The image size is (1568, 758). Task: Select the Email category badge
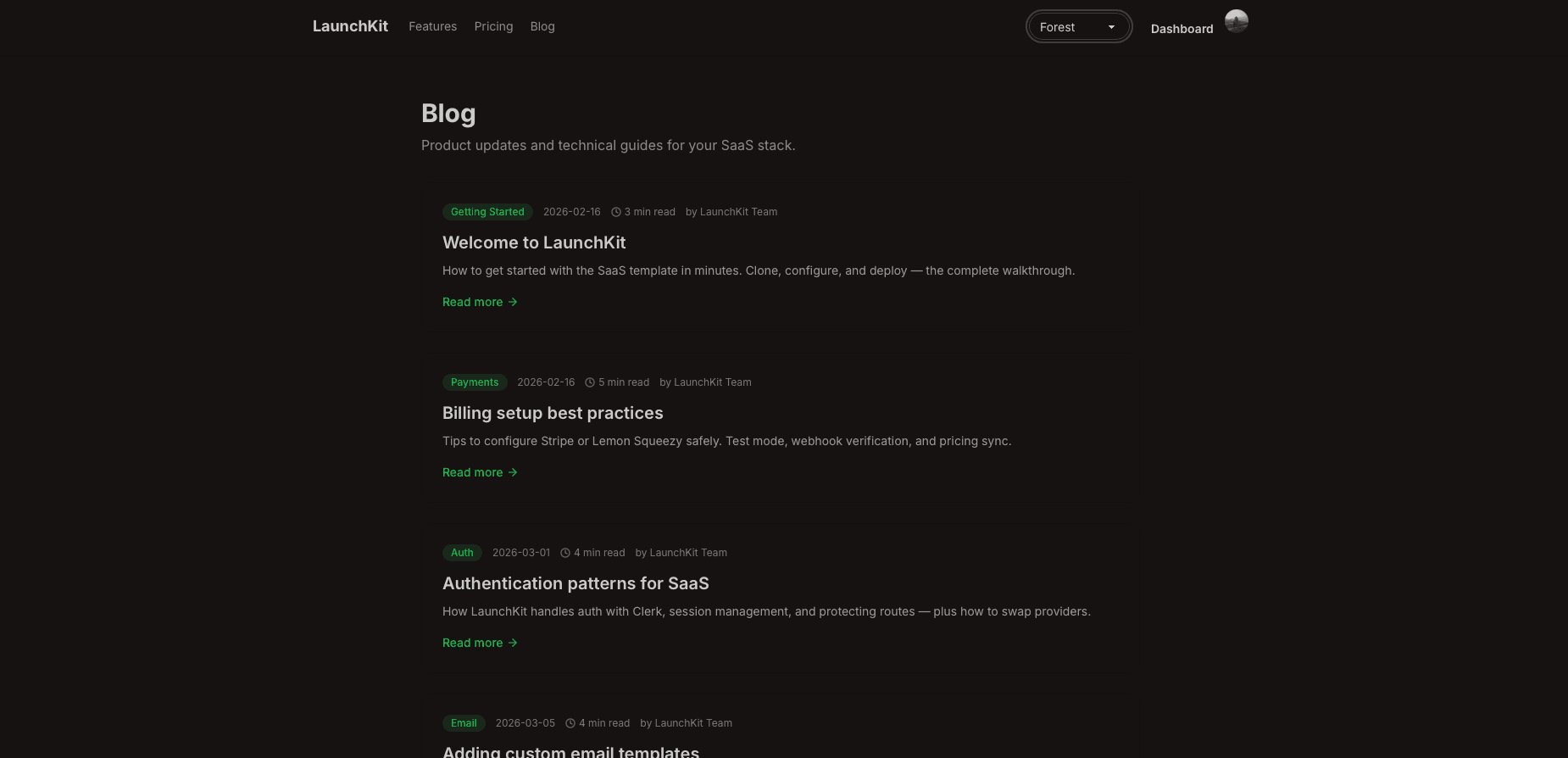pos(464,722)
